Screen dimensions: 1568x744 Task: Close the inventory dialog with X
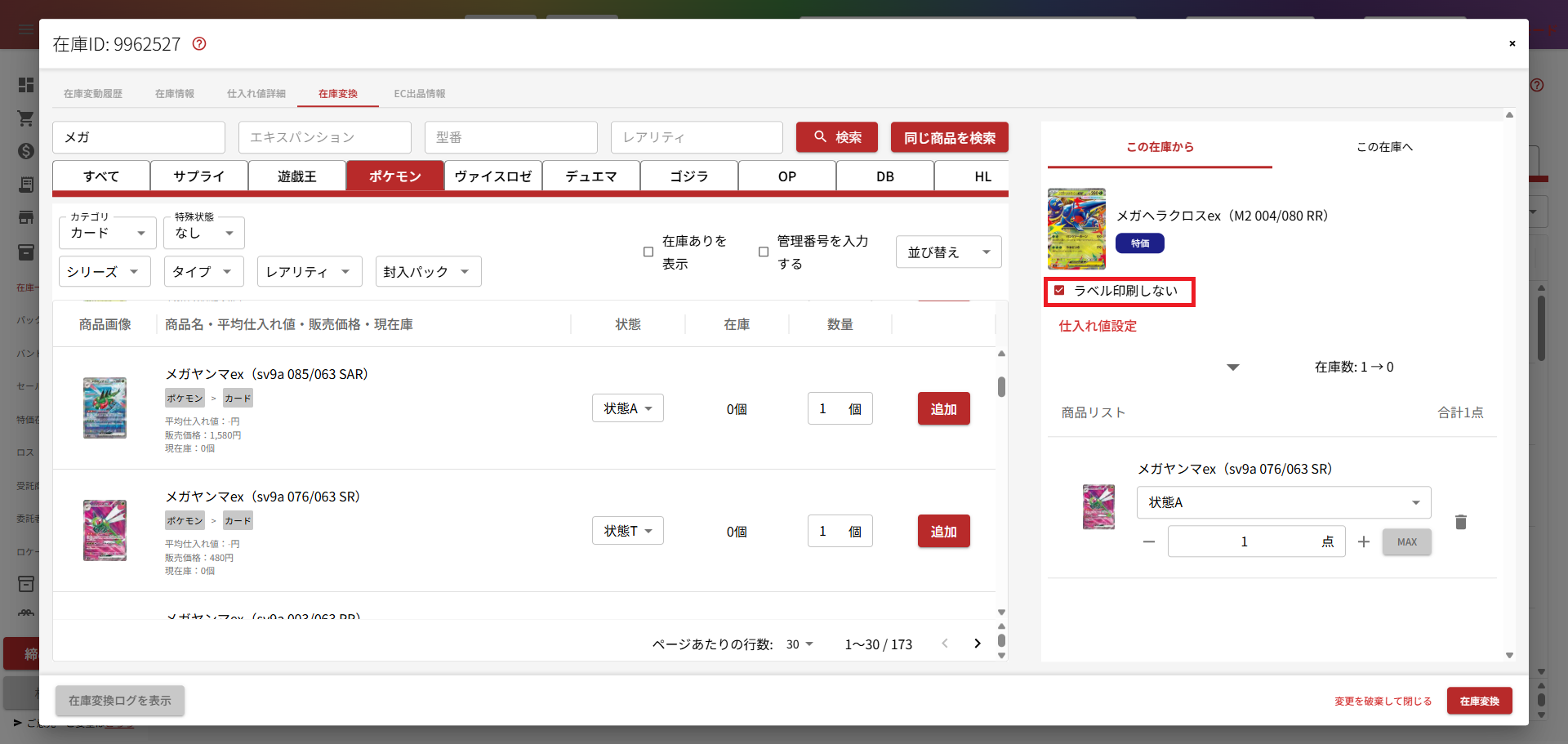pos(1512,43)
